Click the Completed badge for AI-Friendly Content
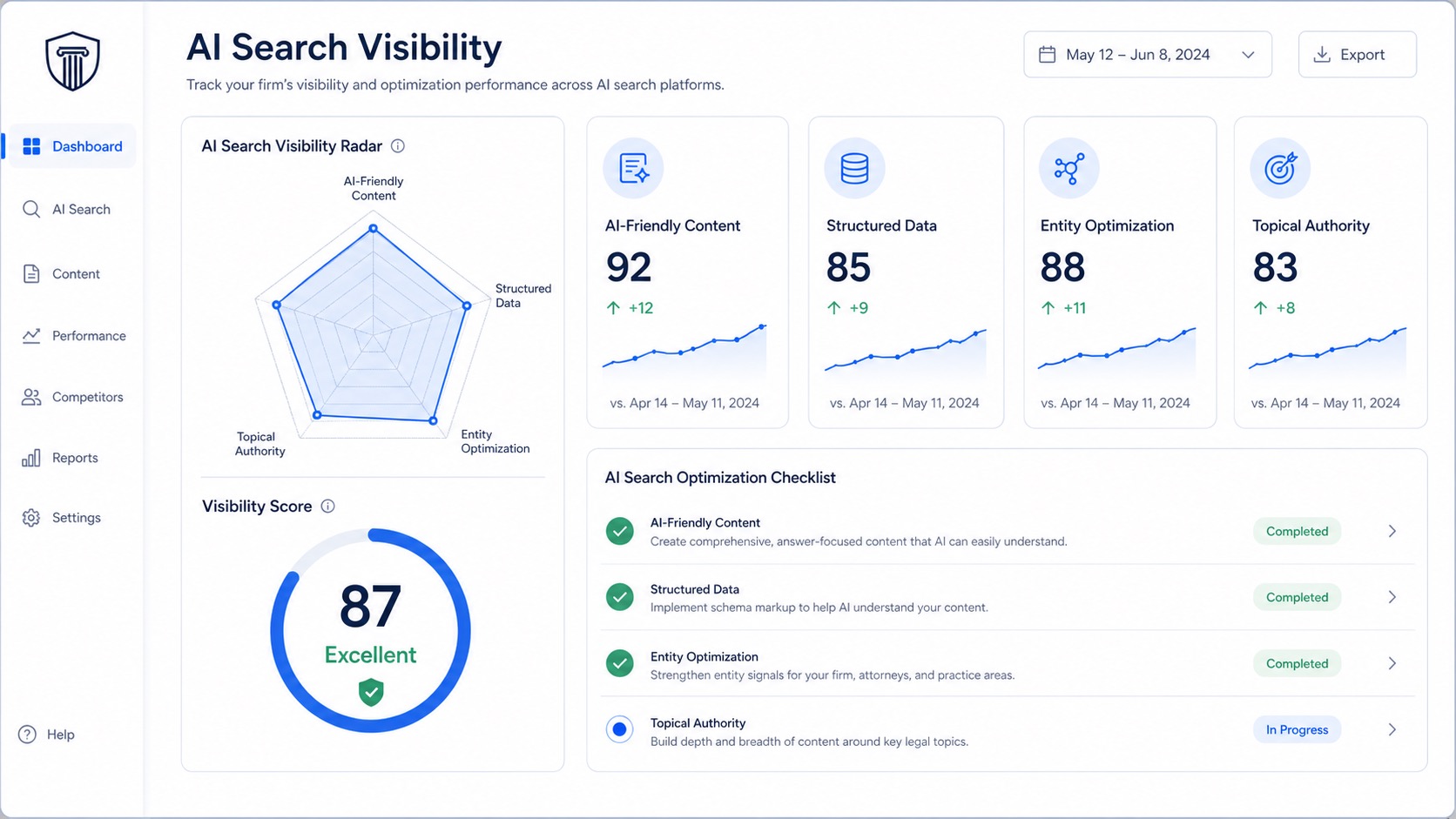1456x819 pixels. click(x=1297, y=531)
